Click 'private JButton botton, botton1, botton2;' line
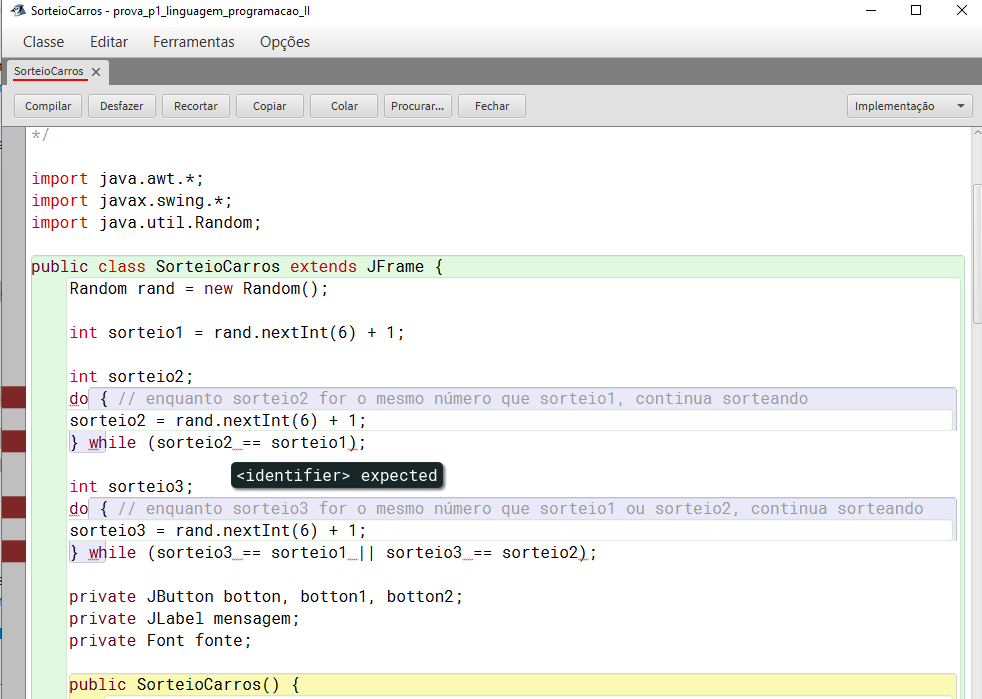The image size is (982, 699). click(x=266, y=597)
